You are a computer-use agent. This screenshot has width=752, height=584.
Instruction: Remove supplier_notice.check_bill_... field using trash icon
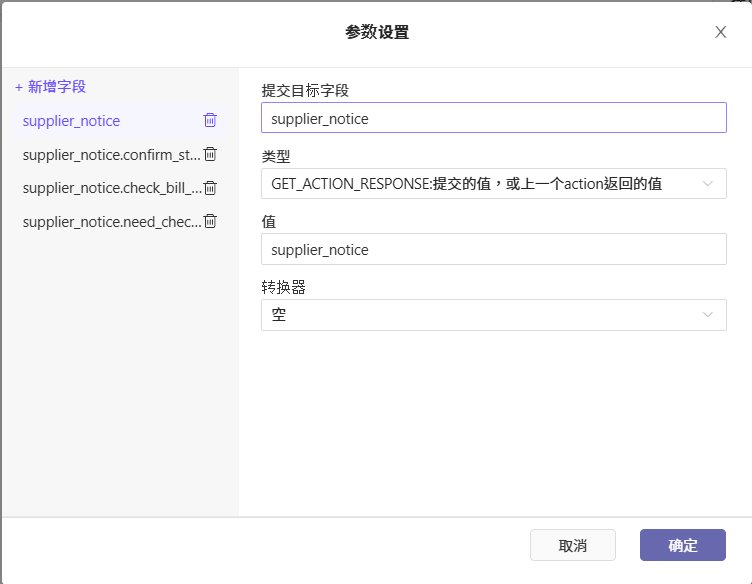click(210, 187)
